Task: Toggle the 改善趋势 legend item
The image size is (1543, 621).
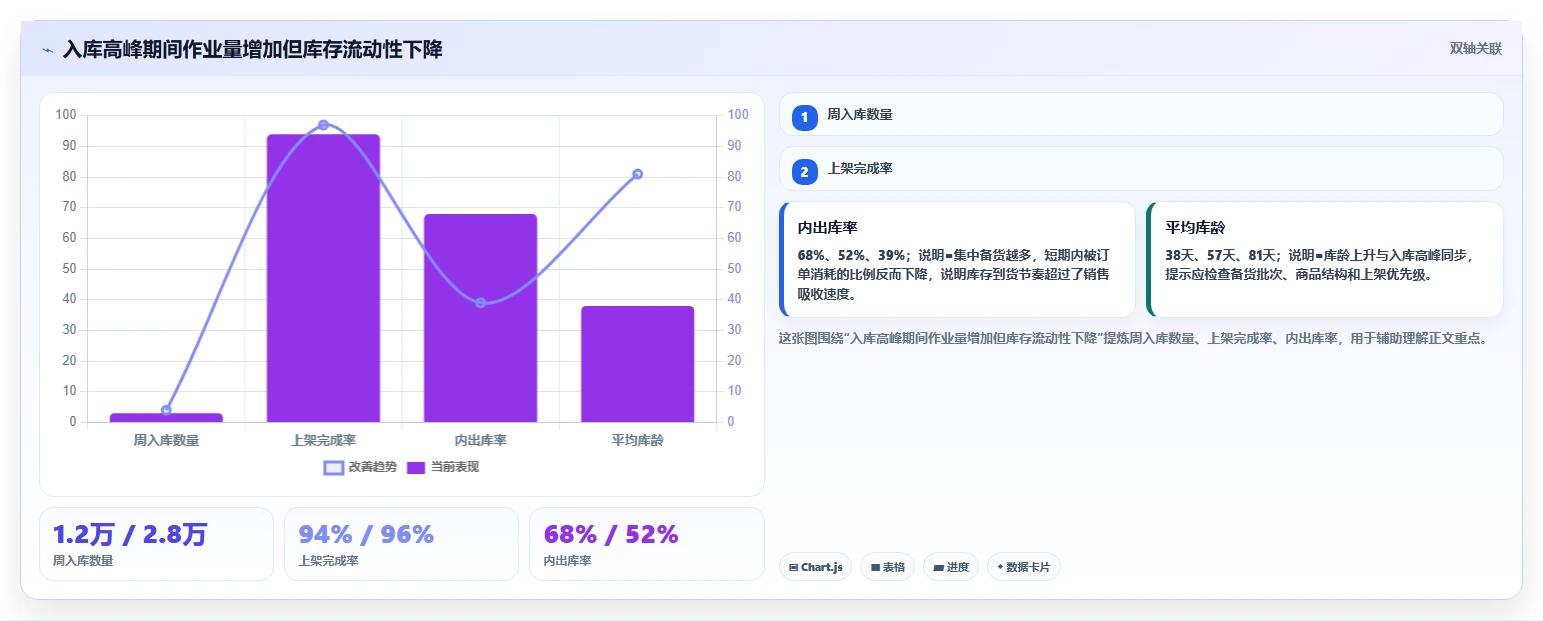Action: pyautogui.click(x=360, y=467)
